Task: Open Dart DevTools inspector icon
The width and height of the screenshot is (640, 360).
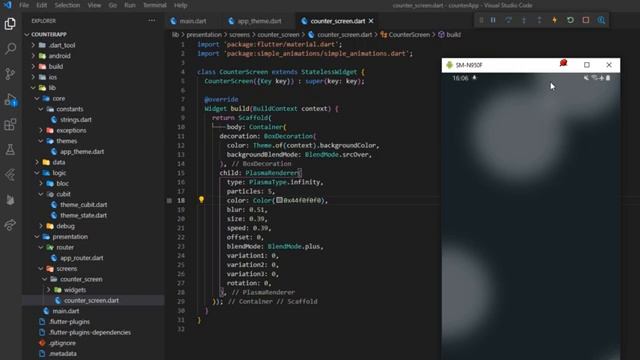Action: pyautogui.click(x=601, y=20)
